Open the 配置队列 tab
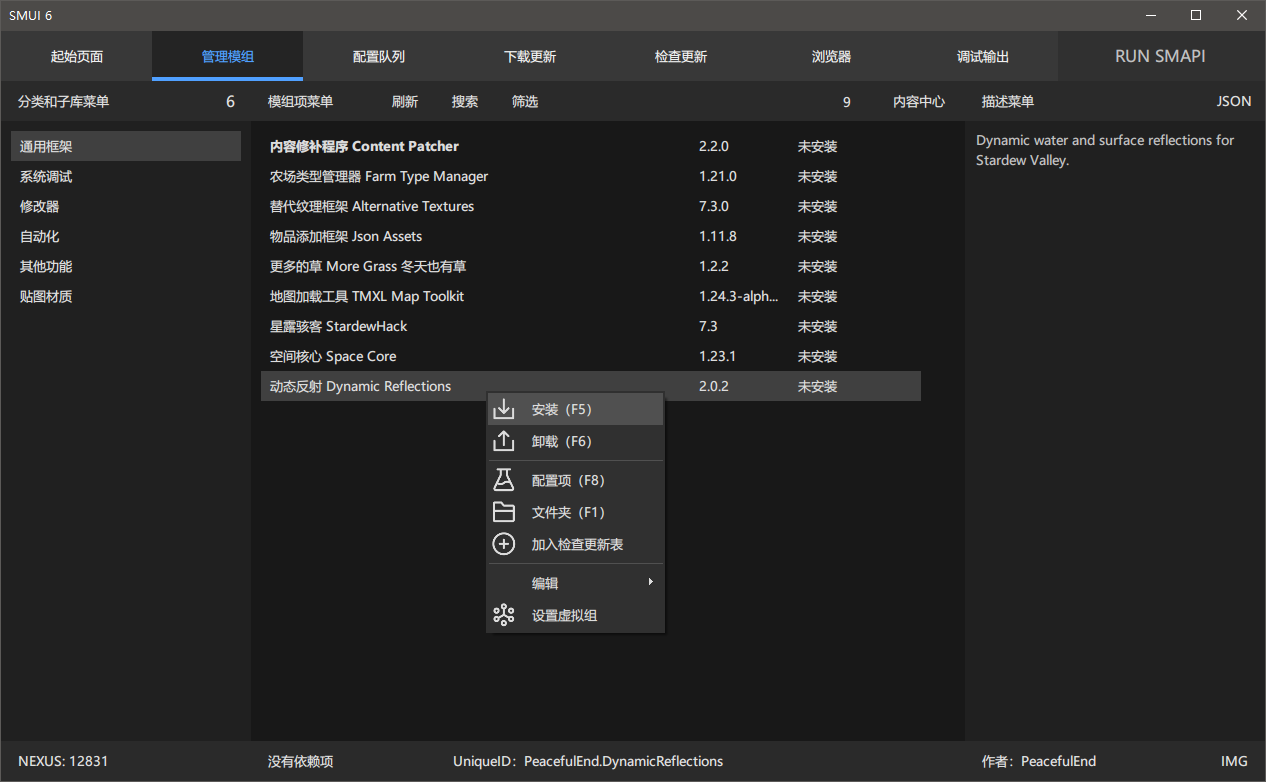Screen dimensions: 1266x782 (x=379, y=56)
